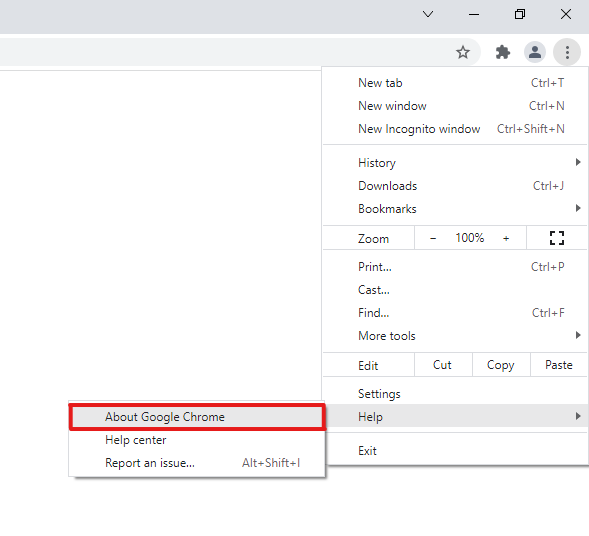Open Settings from the menu
The height and width of the screenshot is (536, 589).
455,394
